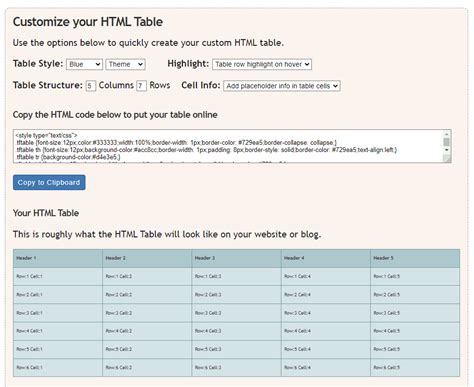Open the Blue table style color dropdown
This screenshot has width=474, height=387.
point(84,64)
